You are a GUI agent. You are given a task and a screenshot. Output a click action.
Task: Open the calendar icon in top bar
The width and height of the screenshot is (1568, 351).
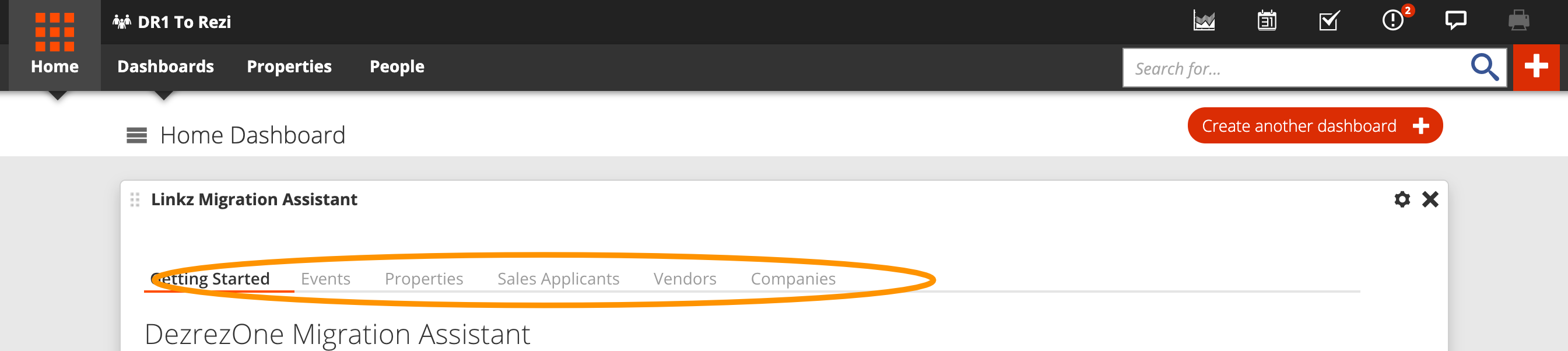[x=1267, y=20]
